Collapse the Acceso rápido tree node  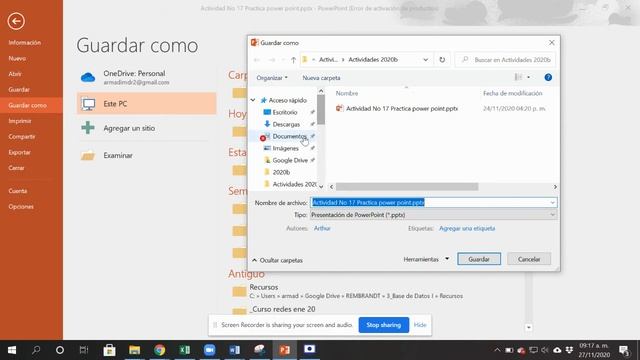click(x=253, y=100)
